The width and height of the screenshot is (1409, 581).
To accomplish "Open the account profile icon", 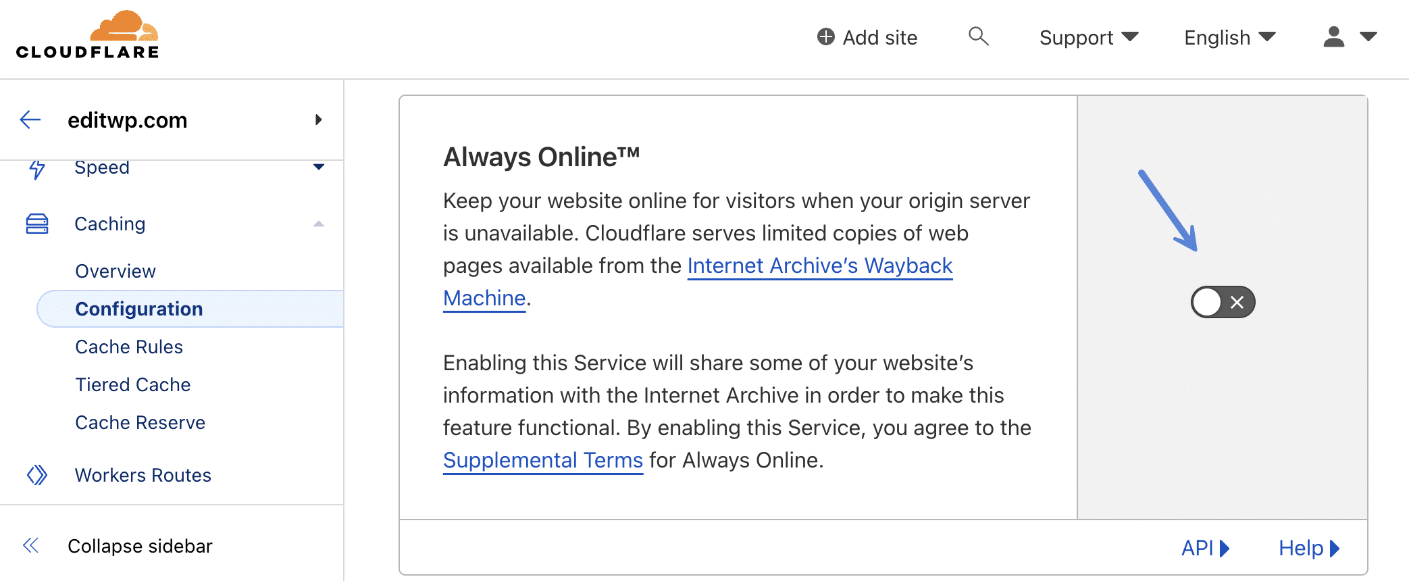I will point(1332,36).
